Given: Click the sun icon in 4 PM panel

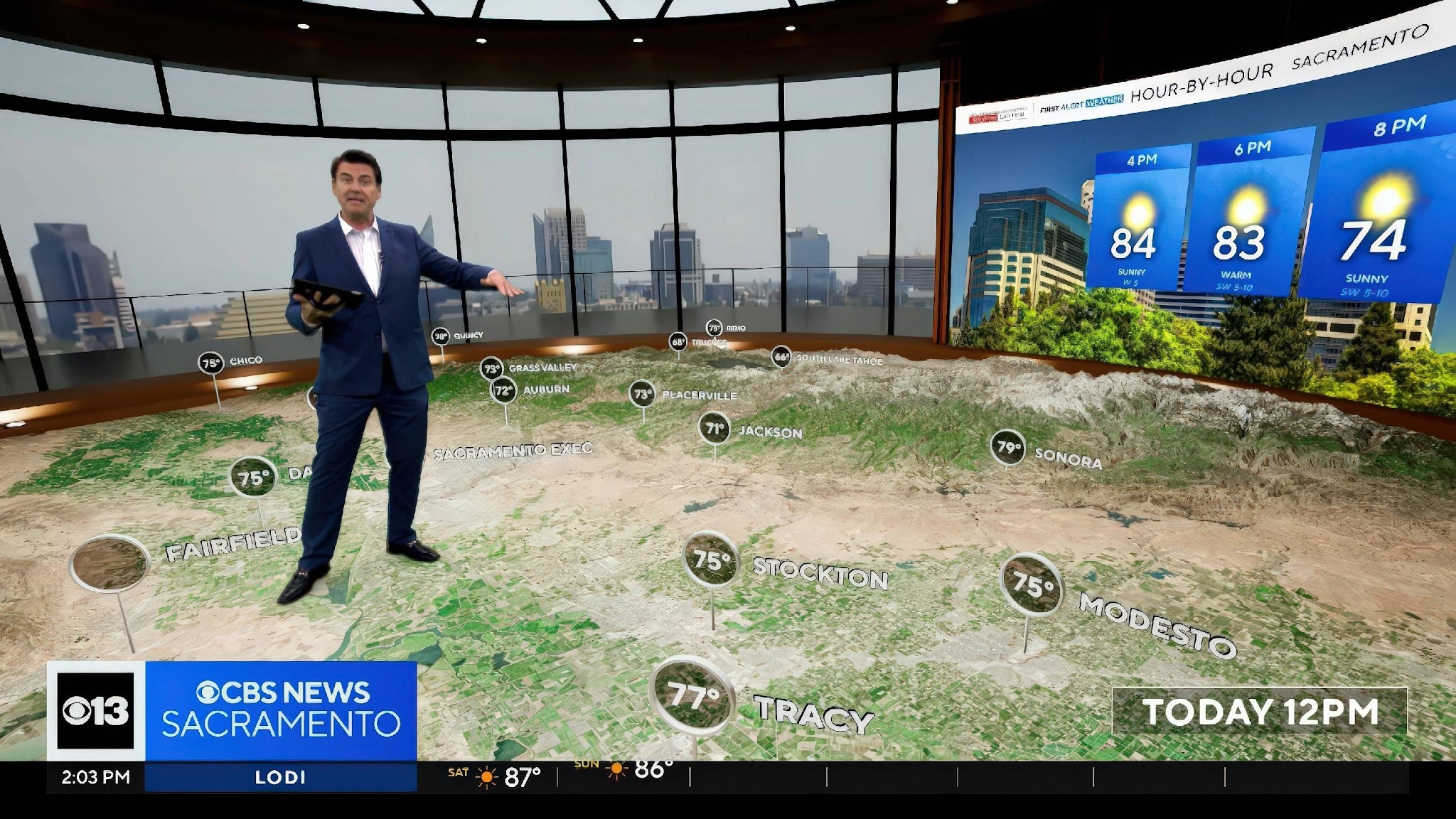Looking at the screenshot, I should (x=1139, y=211).
